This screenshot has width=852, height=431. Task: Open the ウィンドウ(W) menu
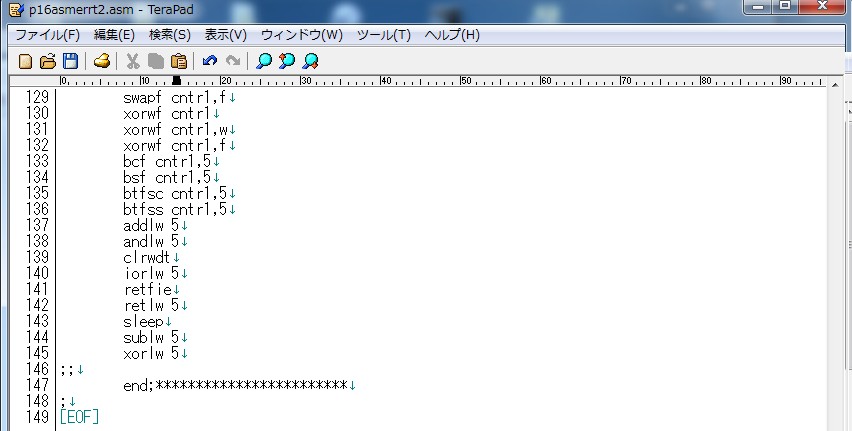click(302, 35)
